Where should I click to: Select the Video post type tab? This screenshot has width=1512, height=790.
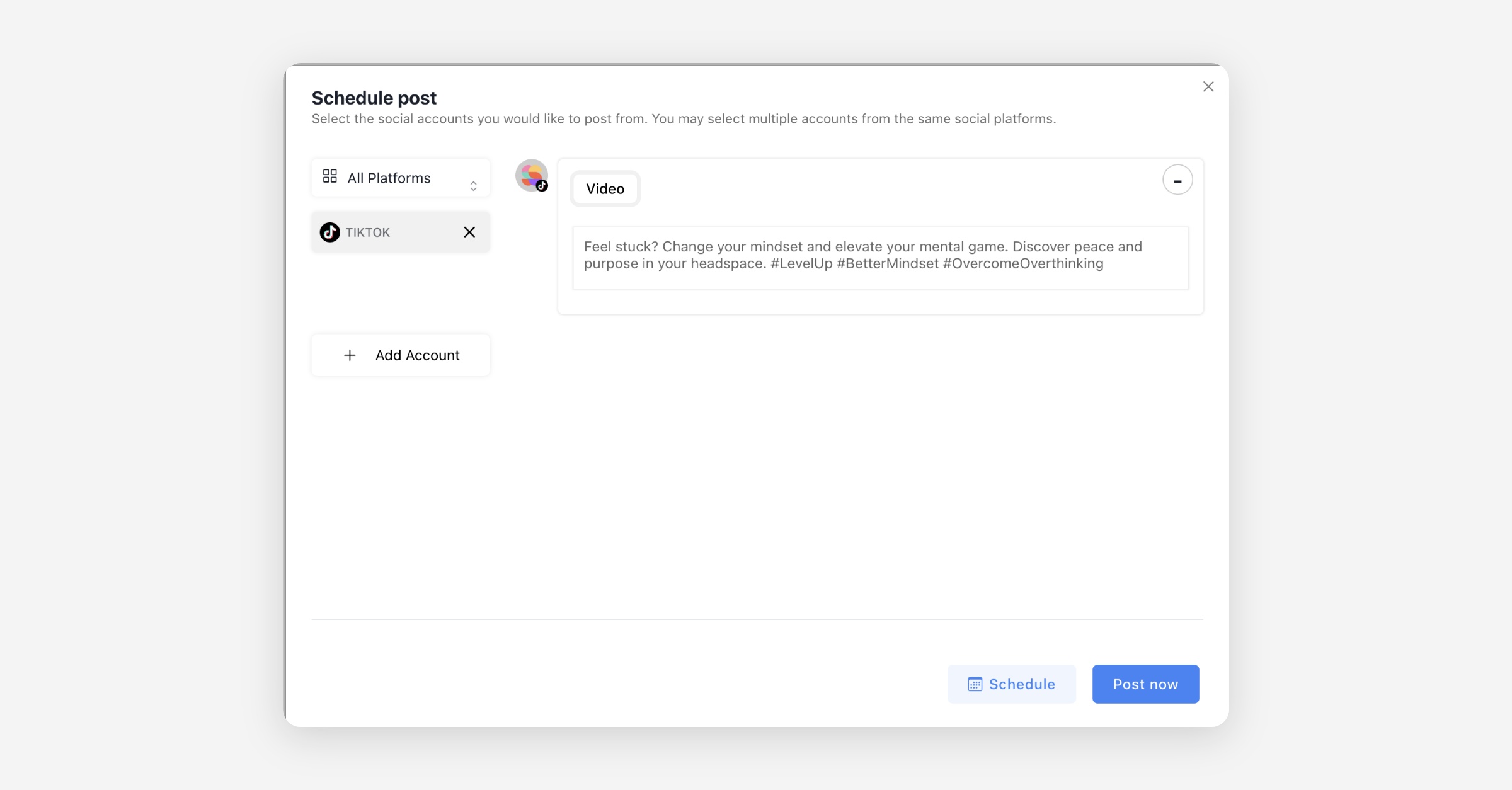tap(605, 189)
